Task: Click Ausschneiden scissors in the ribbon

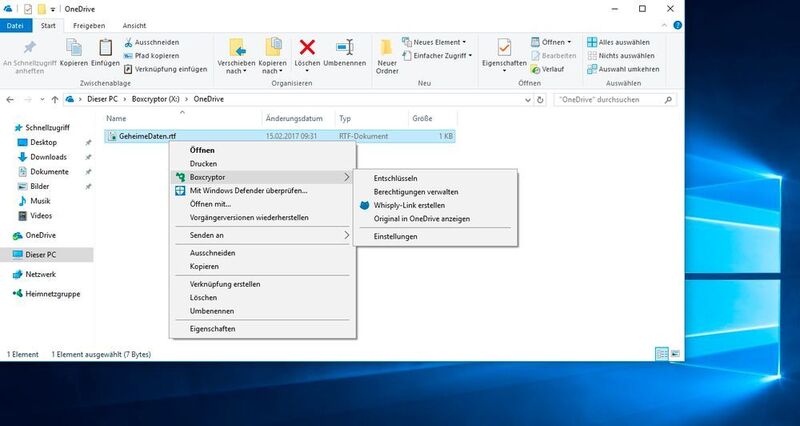Action: [152, 42]
